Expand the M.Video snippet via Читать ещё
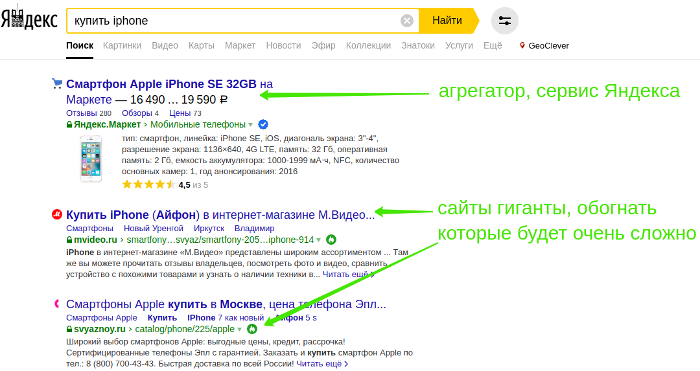The width and height of the screenshot is (700, 371). pos(348,274)
